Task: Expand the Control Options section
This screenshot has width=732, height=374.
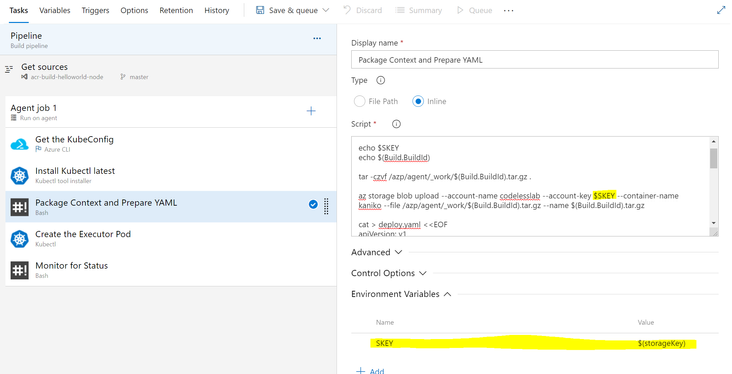Action: 389,273
